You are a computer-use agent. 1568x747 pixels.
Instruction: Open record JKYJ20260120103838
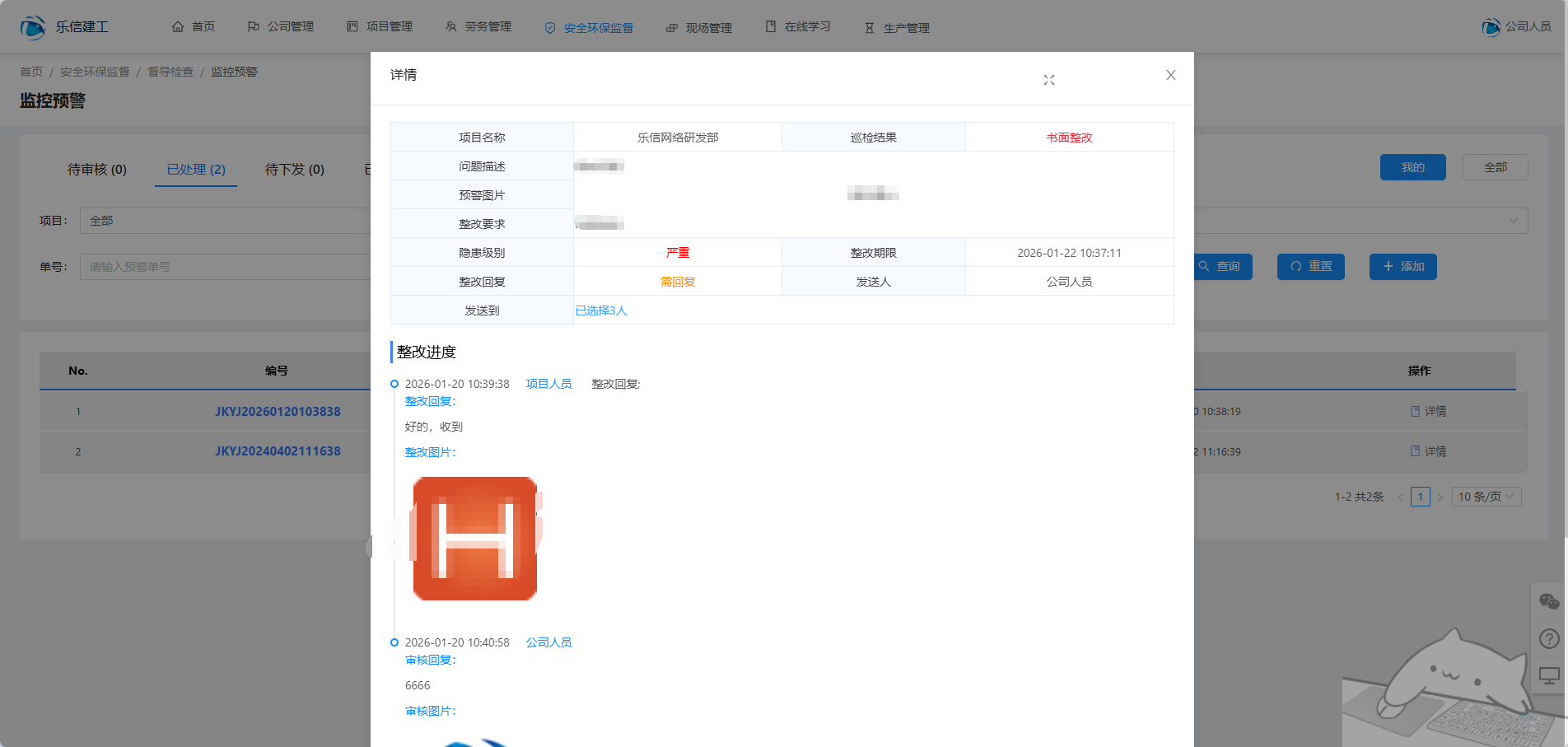click(278, 411)
